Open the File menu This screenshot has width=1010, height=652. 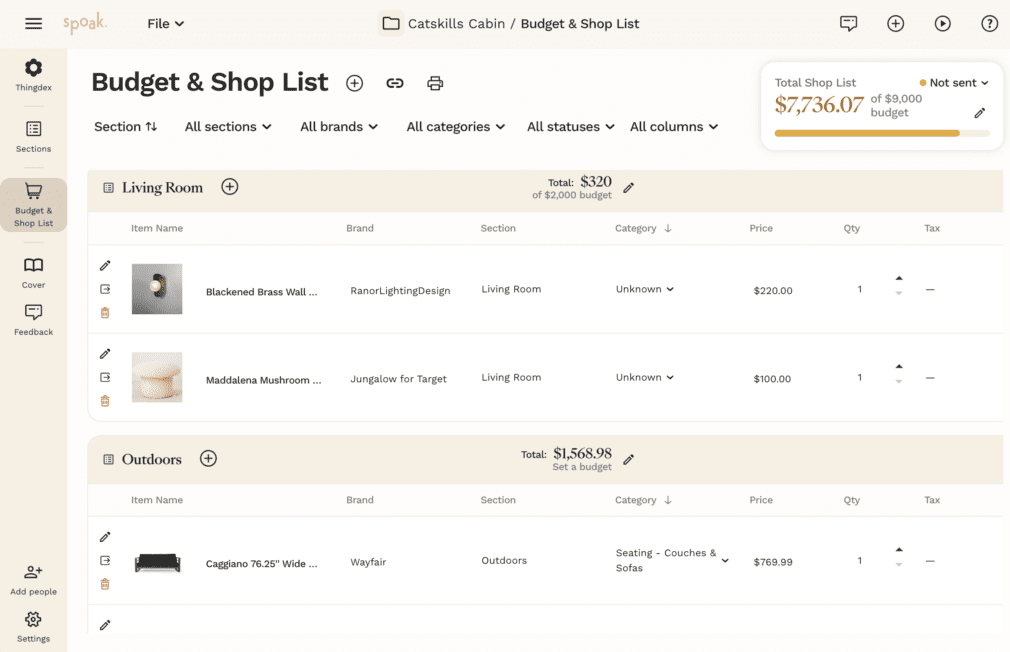[165, 24]
